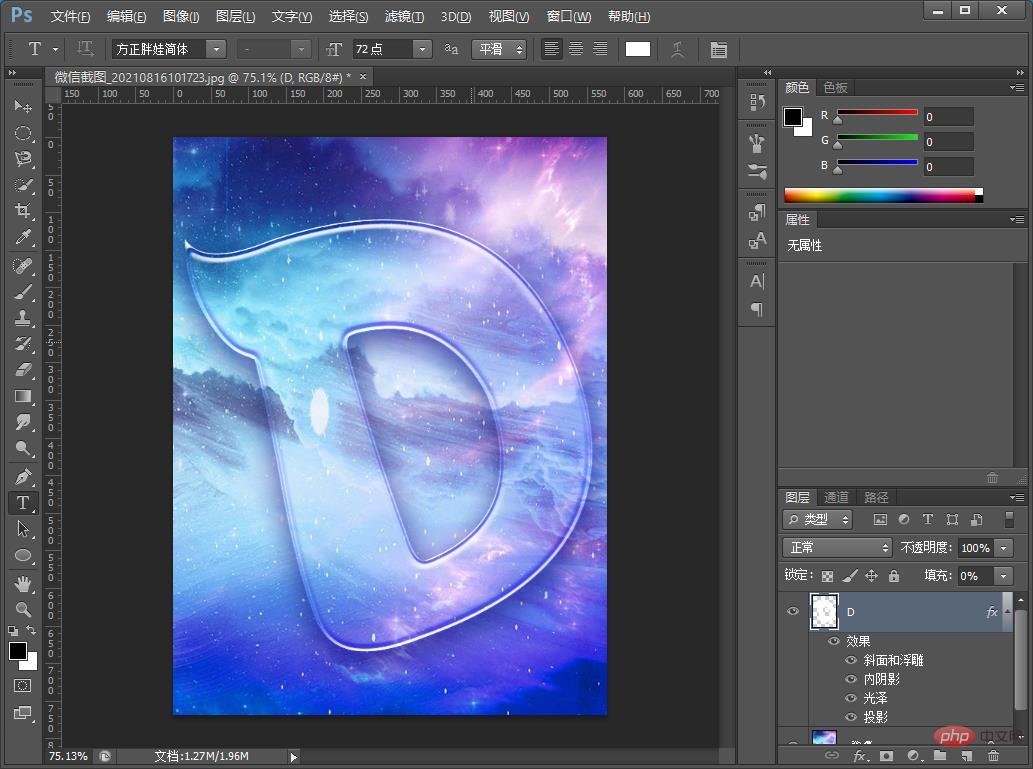1033x769 pixels.
Task: Open the layer opacity dropdown arrow
Action: coord(1003,548)
